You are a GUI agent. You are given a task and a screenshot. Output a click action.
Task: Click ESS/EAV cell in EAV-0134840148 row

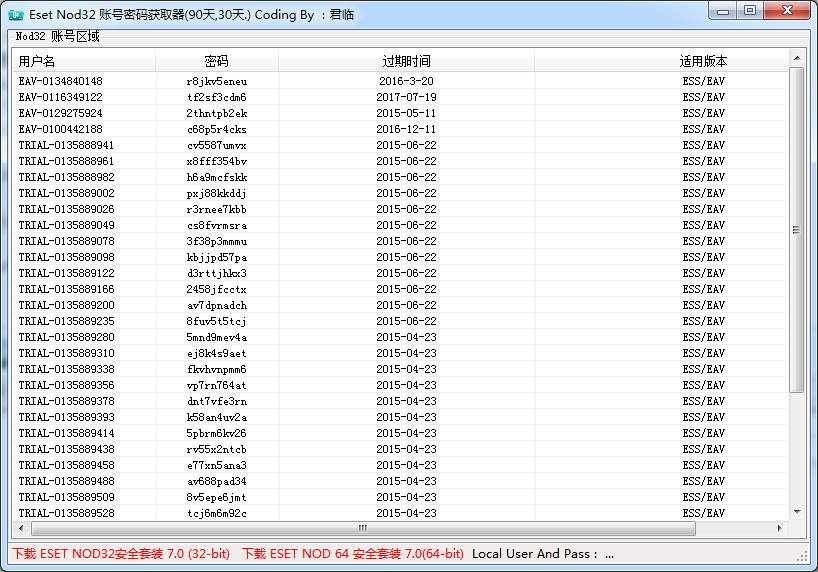pyautogui.click(x=704, y=81)
